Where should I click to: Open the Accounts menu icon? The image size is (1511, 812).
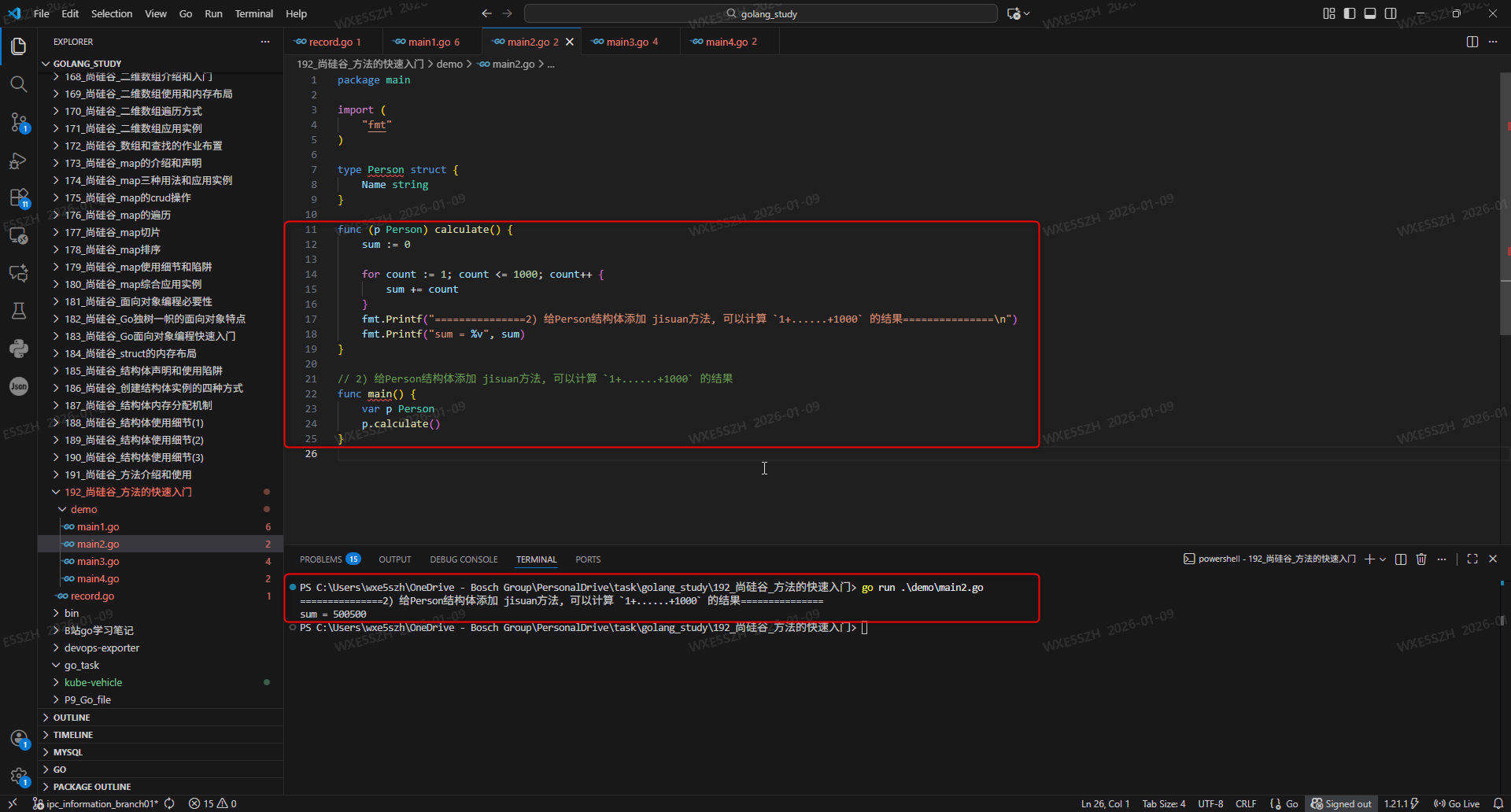click(19, 739)
